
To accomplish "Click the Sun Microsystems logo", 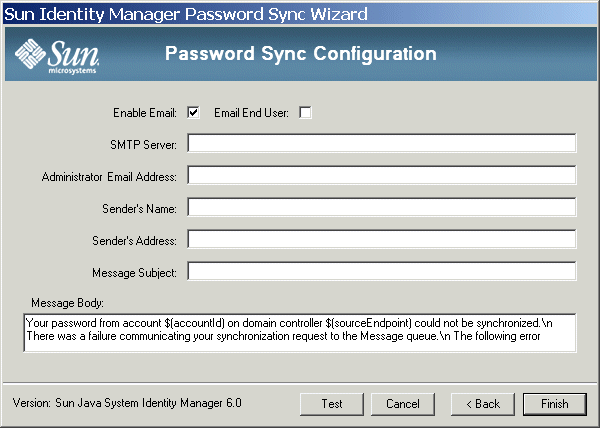I will [57, 56].
